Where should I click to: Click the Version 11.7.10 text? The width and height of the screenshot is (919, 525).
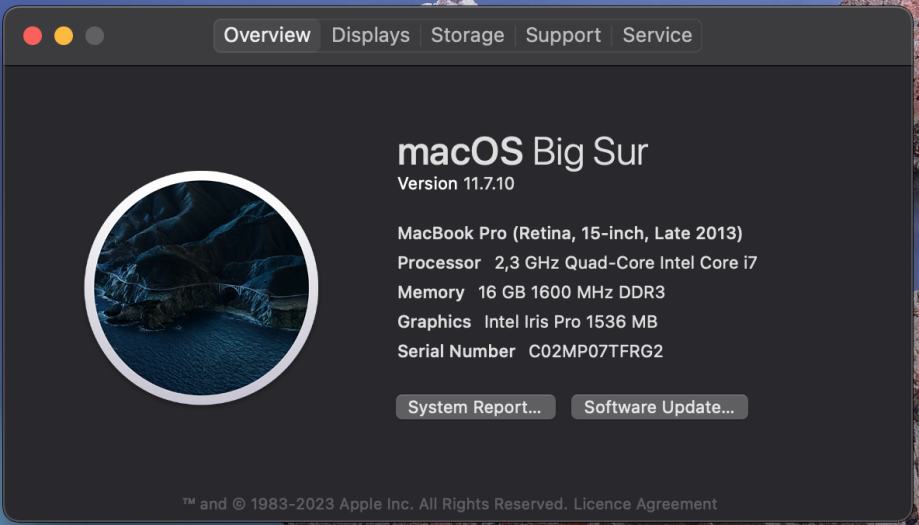pyautogui.click(x=456, y=184)
